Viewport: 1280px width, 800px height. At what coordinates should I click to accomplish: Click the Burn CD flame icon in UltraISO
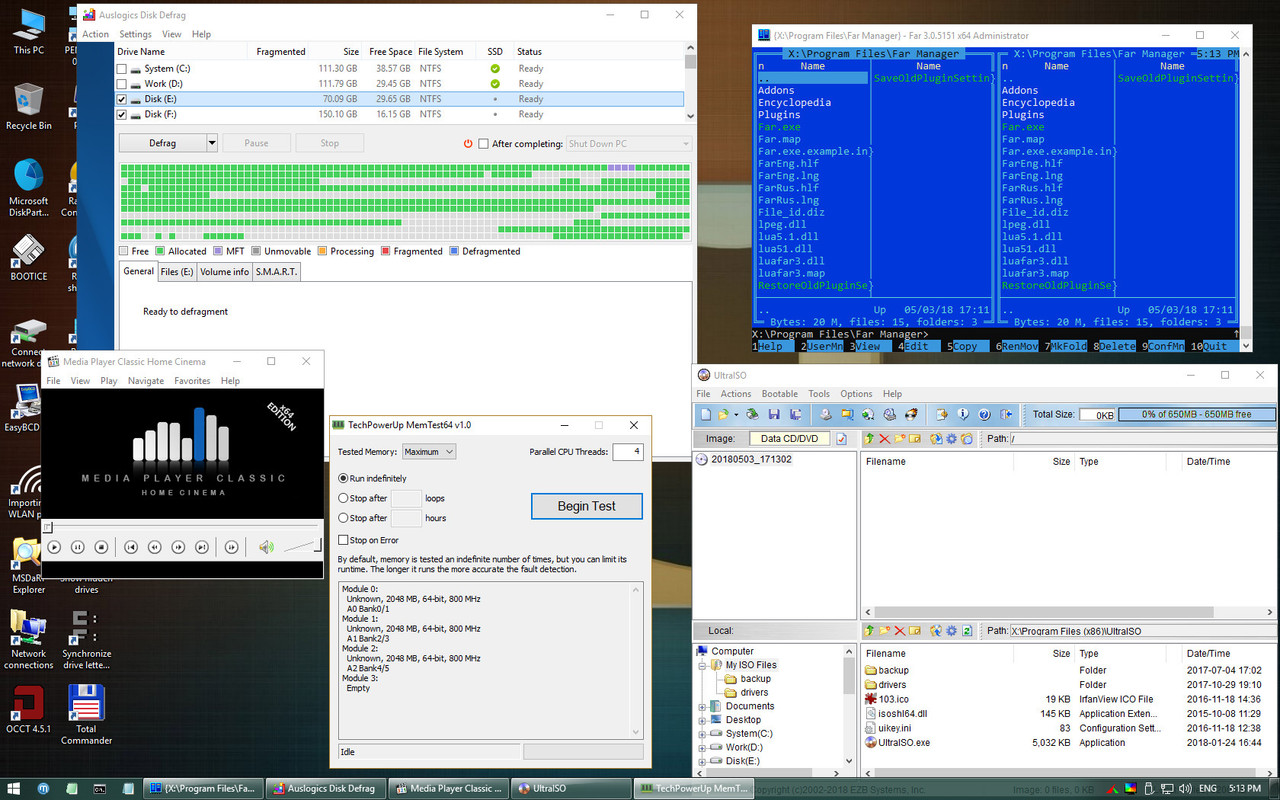911,414
